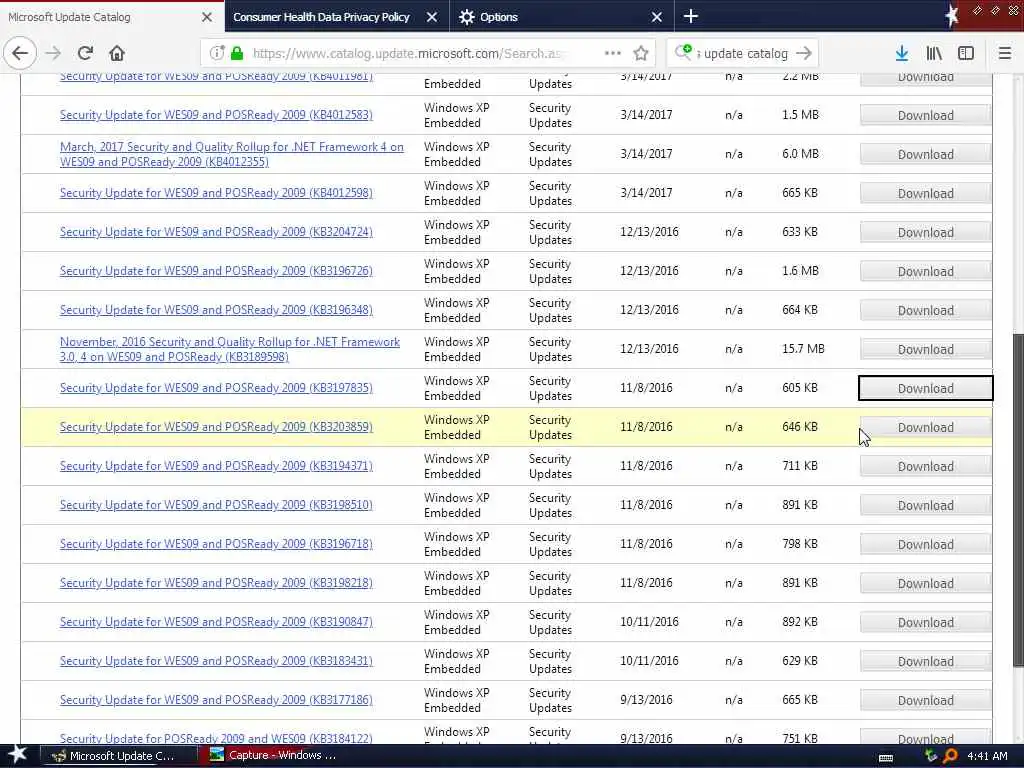The image size is (1024, 768).
Task: Toggle the sidebar view icon
Action: [966, 54]
